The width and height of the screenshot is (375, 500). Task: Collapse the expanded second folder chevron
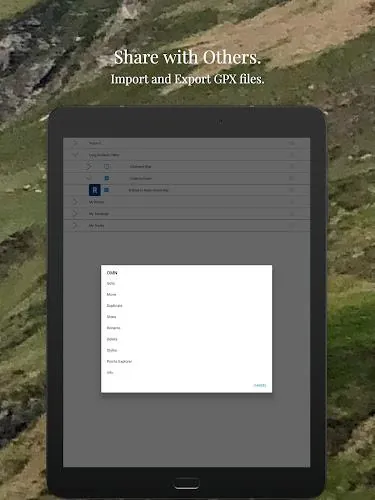click(75, 155)
